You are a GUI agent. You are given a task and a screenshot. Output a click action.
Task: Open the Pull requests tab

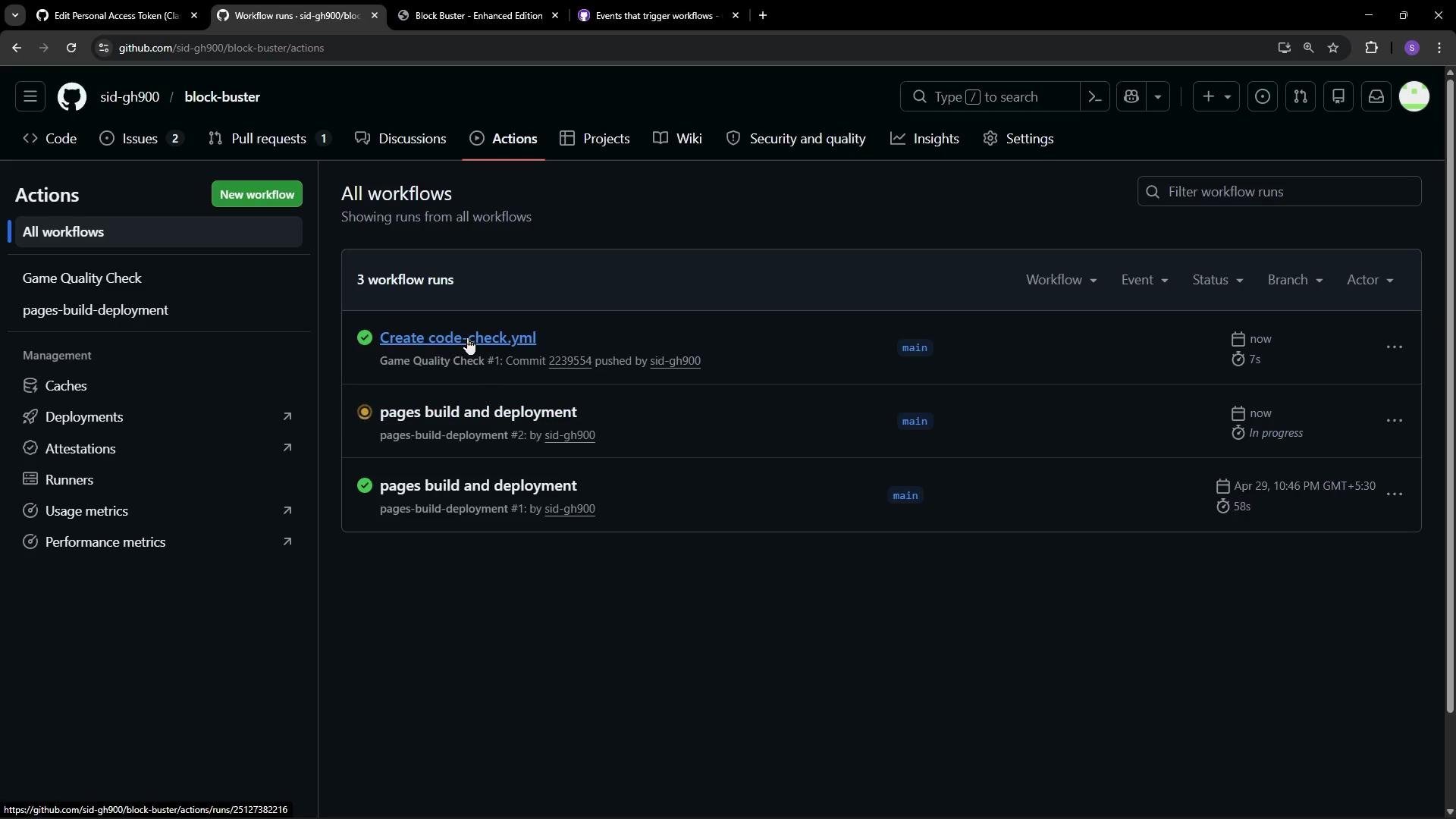tap(270, 139)
